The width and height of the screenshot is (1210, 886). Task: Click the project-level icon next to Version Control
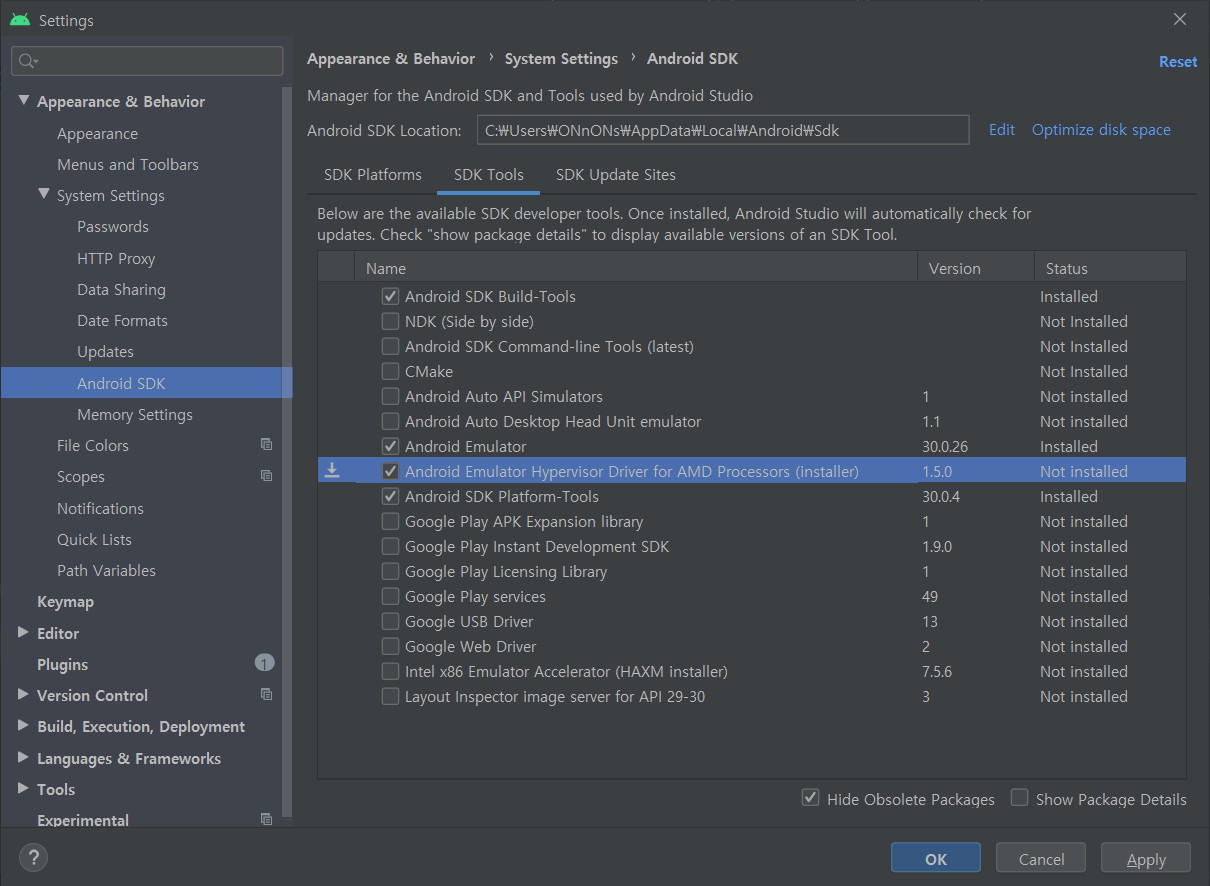pos(266,695)
